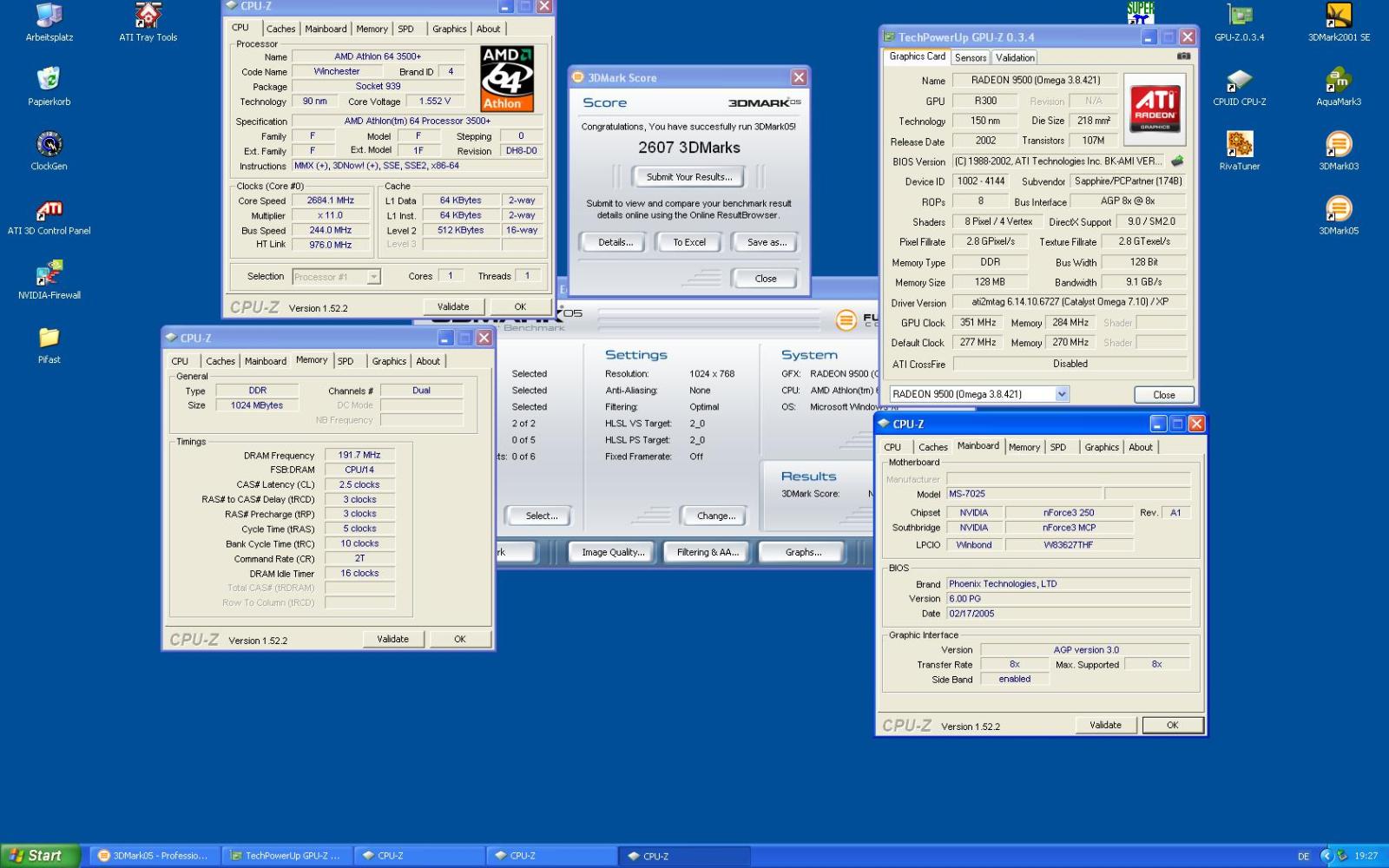
Task: Click Filtering & AA button in 3DMark05
Action: tap(708, 552)
